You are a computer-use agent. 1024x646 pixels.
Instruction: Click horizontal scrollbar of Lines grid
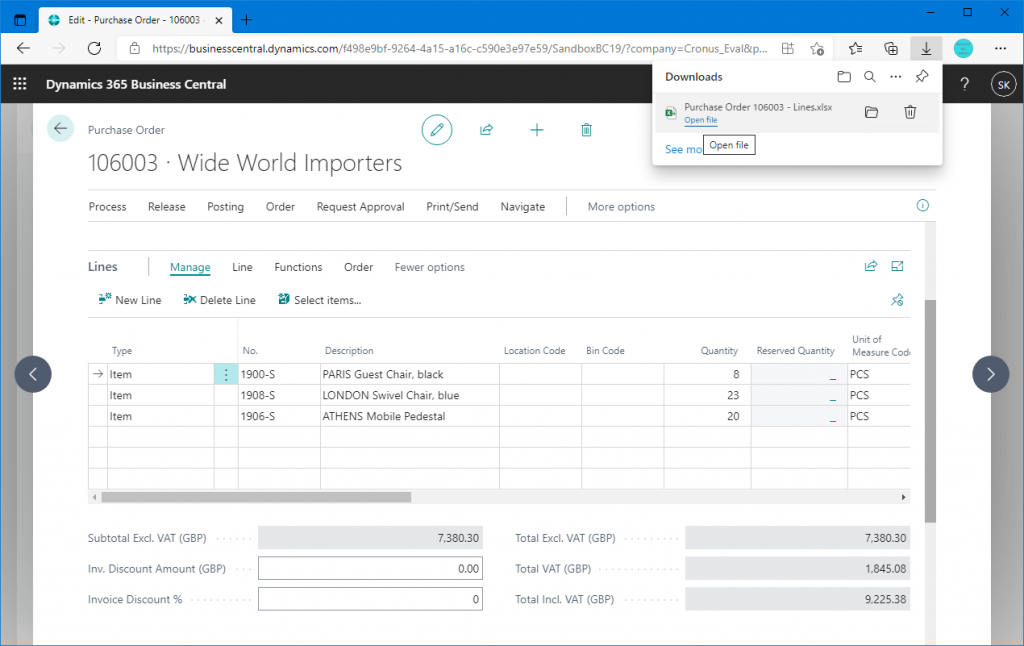pyautogui.click(x=256, y=497)
